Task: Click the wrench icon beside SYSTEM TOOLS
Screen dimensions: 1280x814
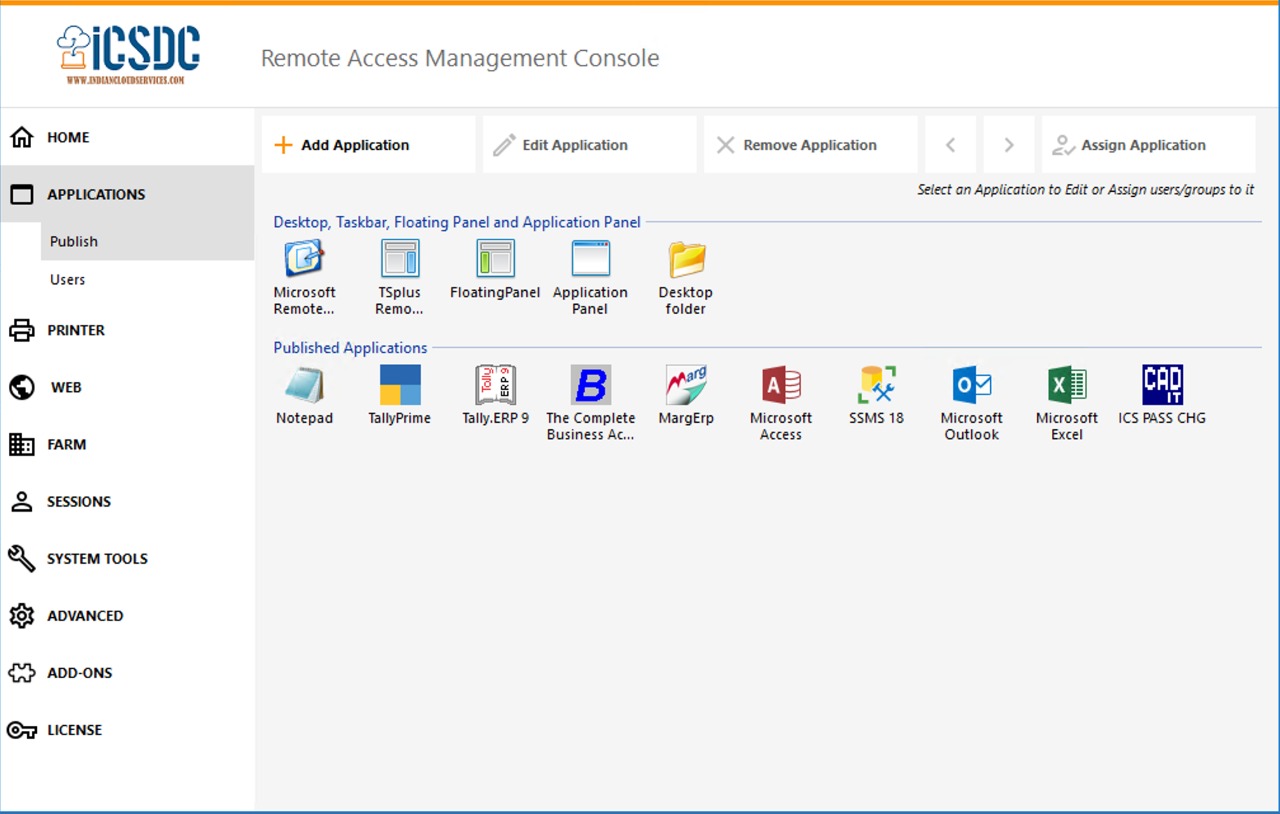Action: [22, 559]
